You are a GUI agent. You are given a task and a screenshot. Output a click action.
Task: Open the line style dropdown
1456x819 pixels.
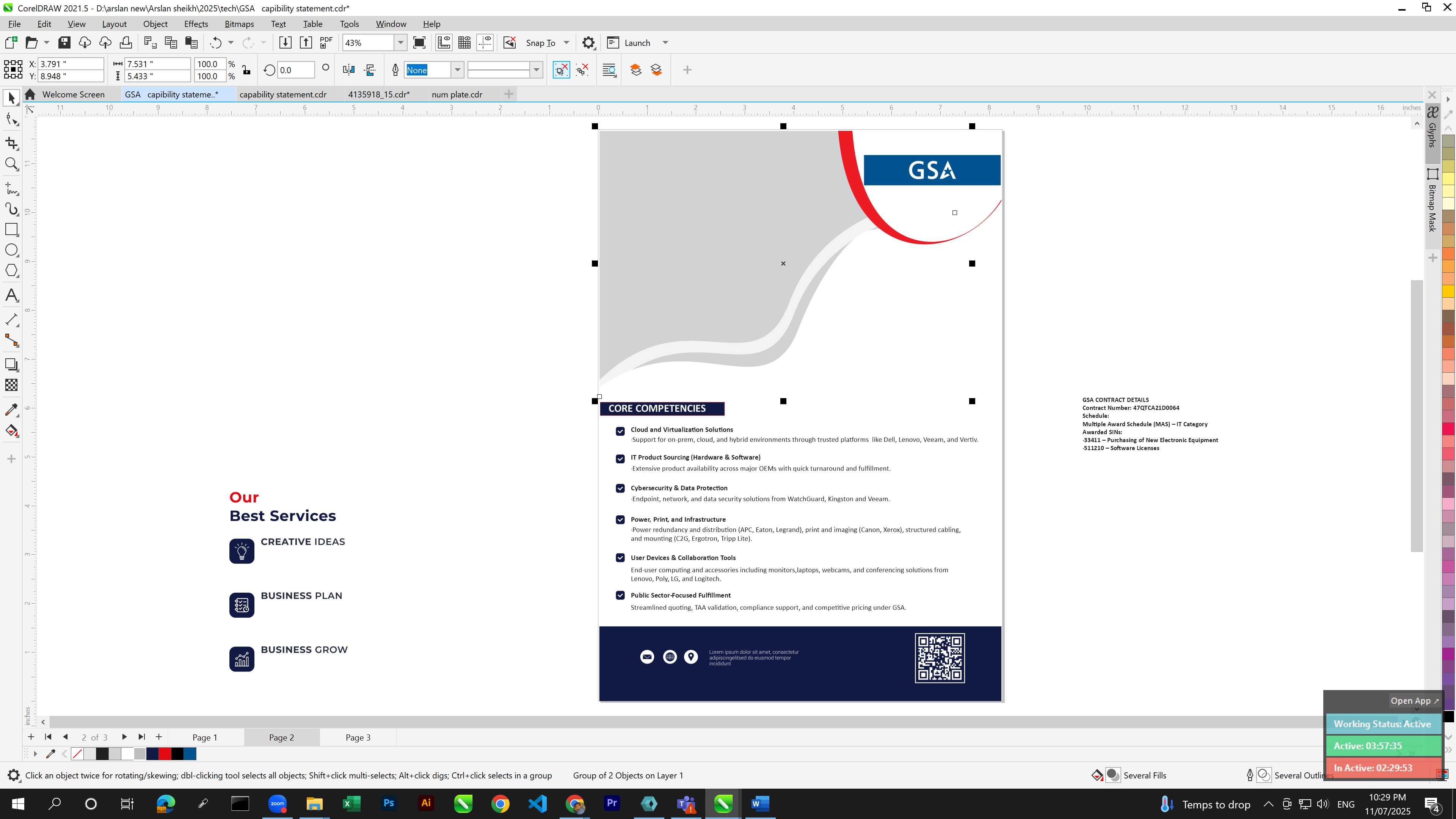(537, 70)
